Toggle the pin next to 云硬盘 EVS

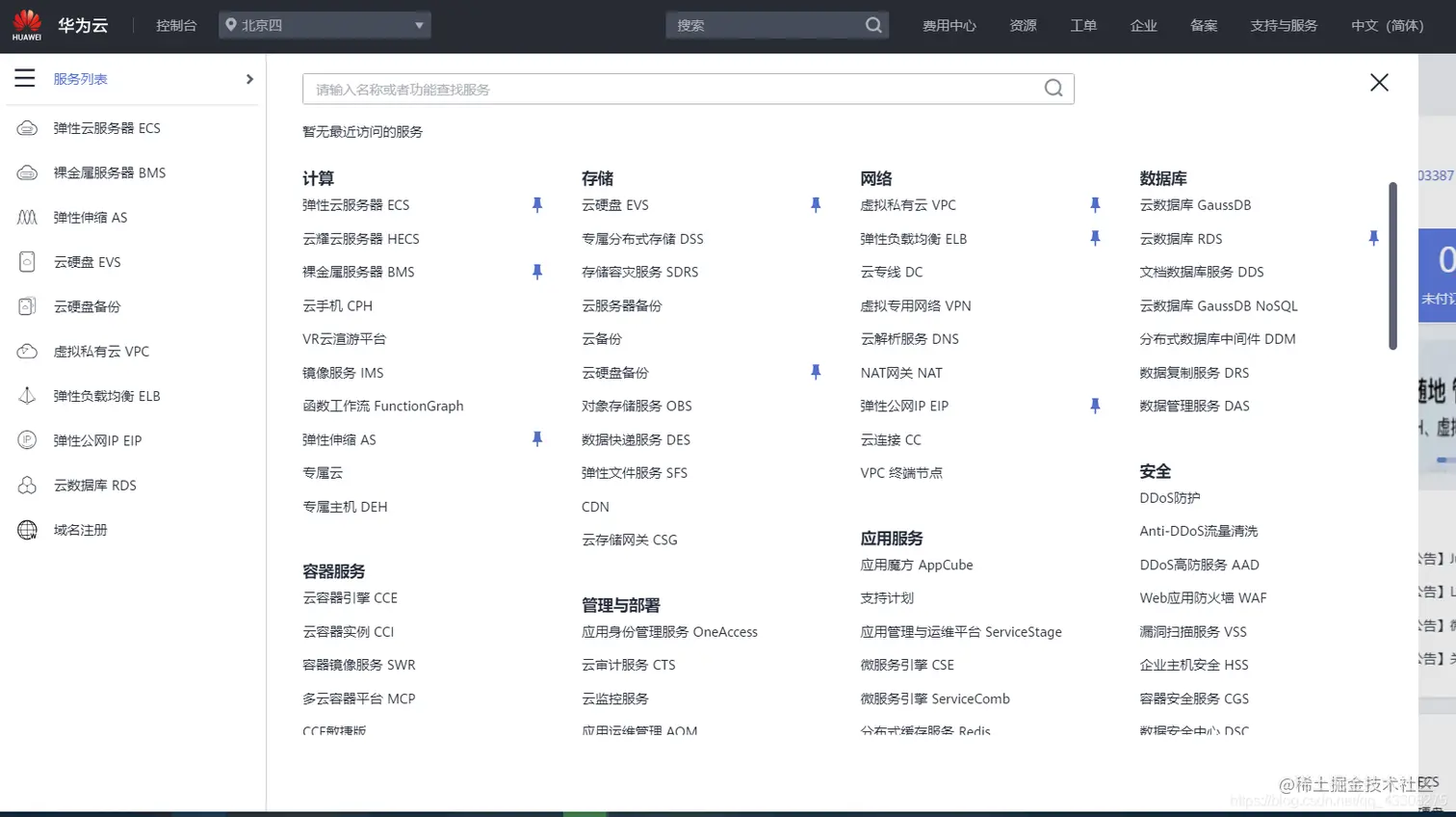(x=816, y=203)
